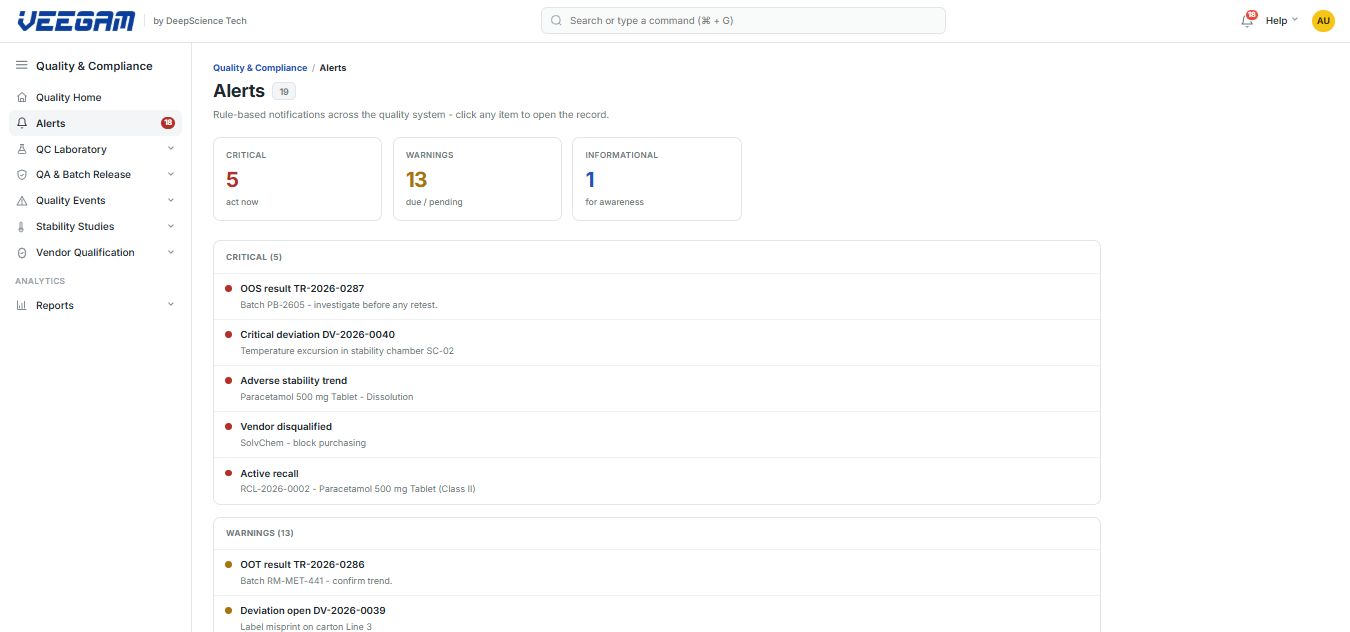This screenshot has height=632, width=1350.
Task: Expand the Reports section chevron
Action: (x=171, y=305)
